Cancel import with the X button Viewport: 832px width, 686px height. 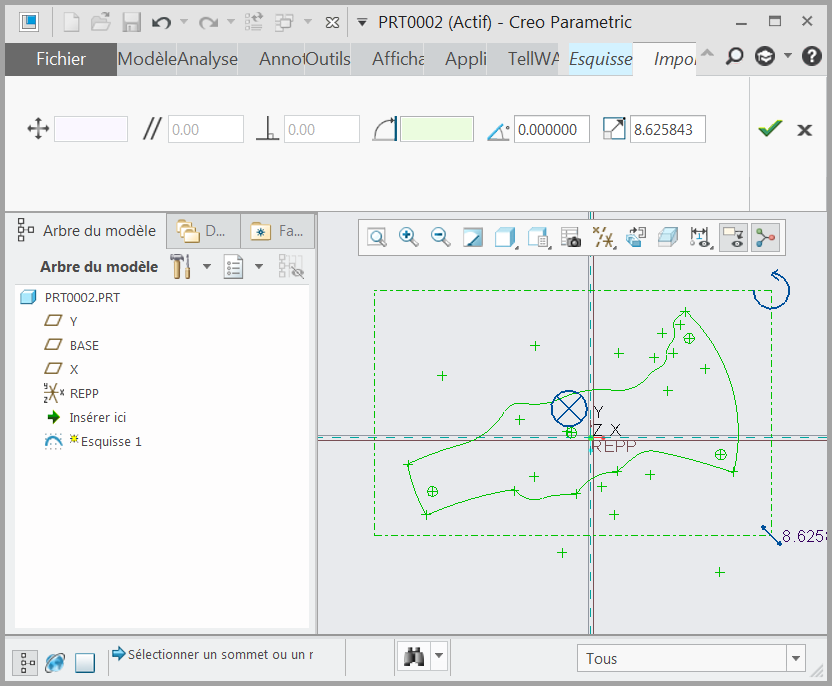click(x=804, y=130)
